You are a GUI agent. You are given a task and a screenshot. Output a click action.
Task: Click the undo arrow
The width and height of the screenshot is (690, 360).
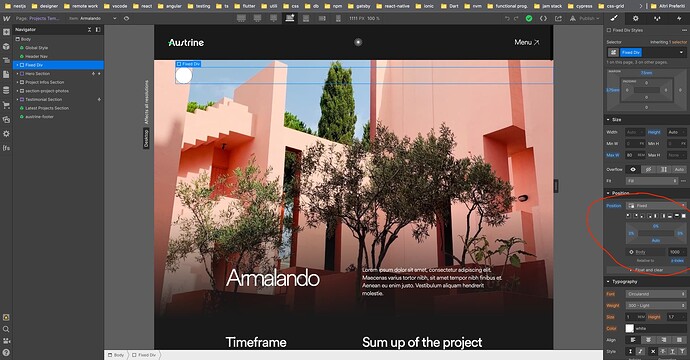pyautogui.click(x=507, y=18)
